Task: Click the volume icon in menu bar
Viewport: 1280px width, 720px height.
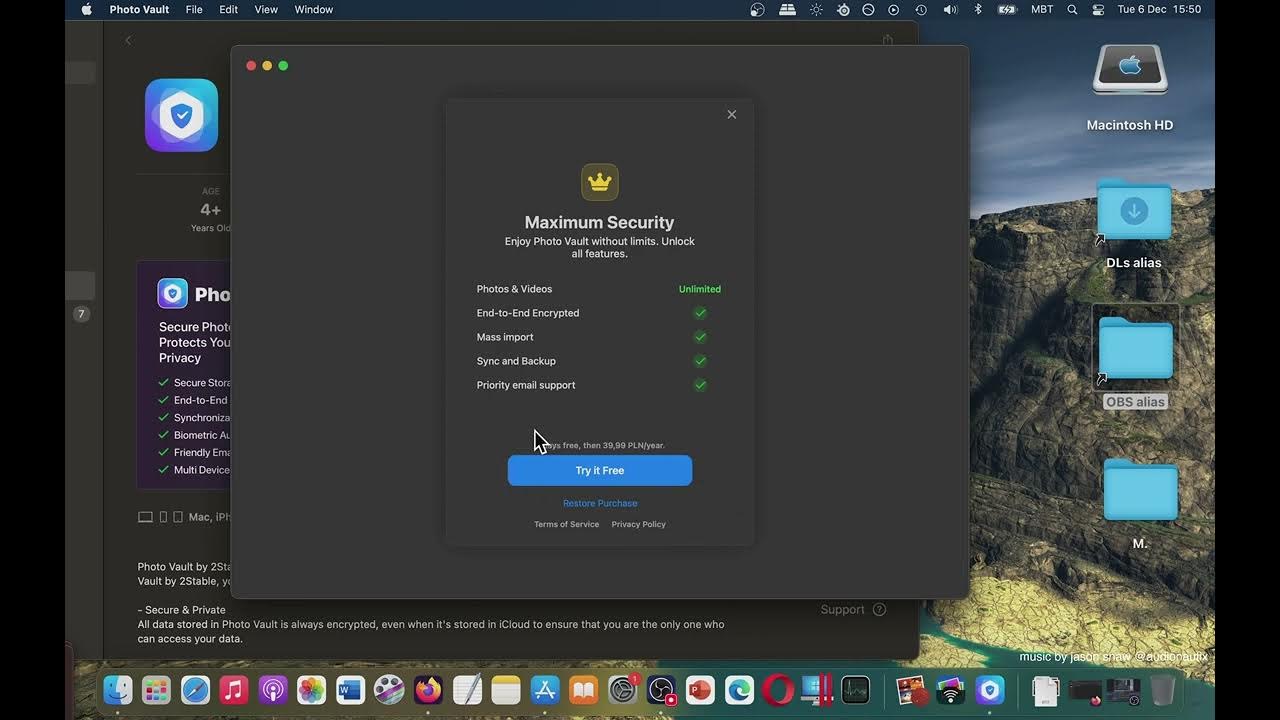Action: coord(950,9)
